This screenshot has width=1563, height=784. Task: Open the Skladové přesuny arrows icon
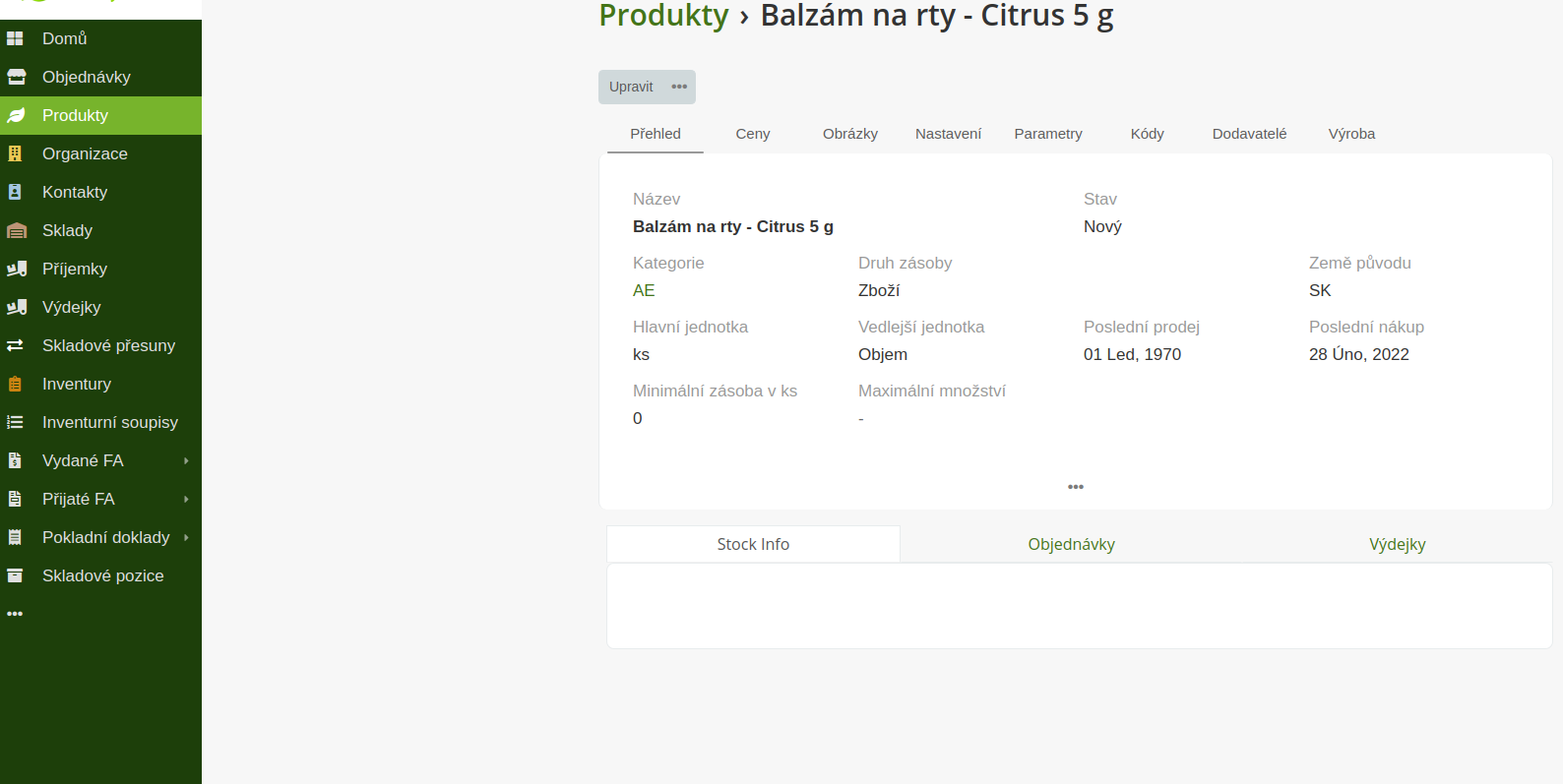(15, 345)
